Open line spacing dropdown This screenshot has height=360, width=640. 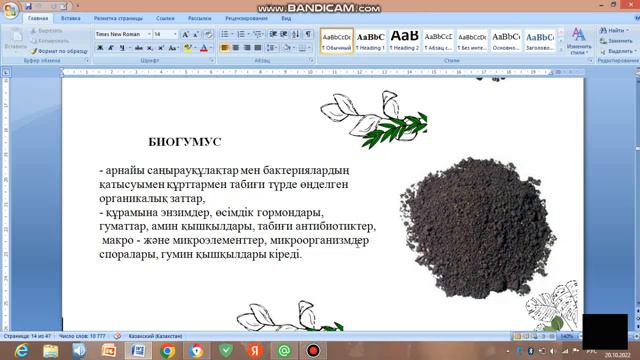(272, 48)
